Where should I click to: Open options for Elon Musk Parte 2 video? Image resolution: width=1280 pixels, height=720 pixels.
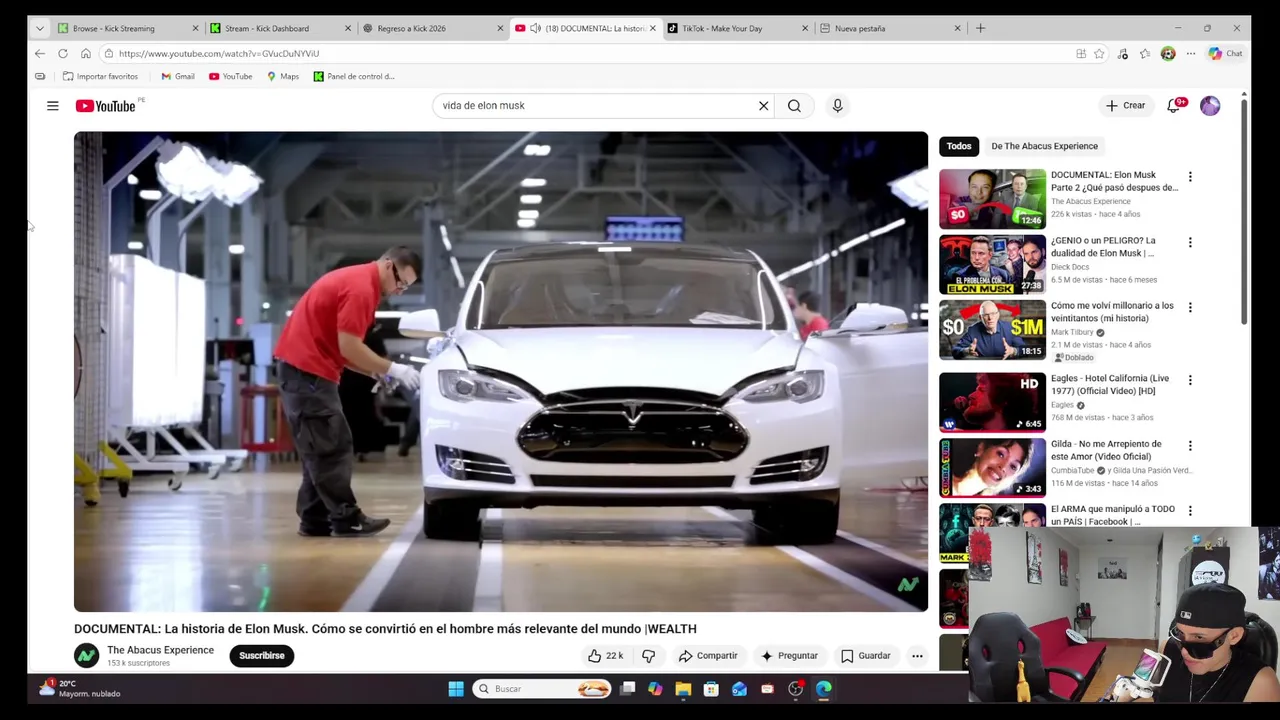point(1190,177)
